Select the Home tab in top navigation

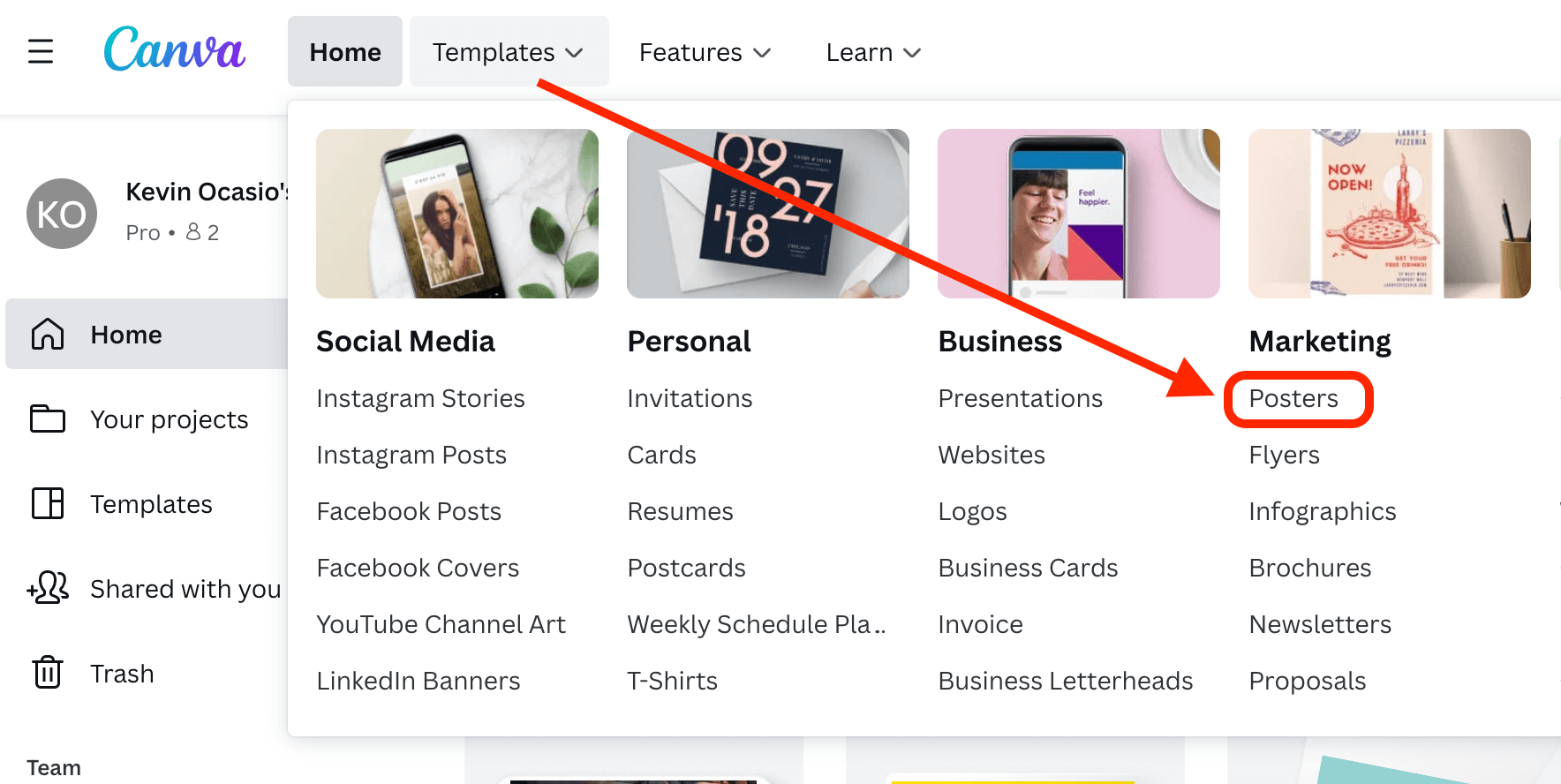345,52
